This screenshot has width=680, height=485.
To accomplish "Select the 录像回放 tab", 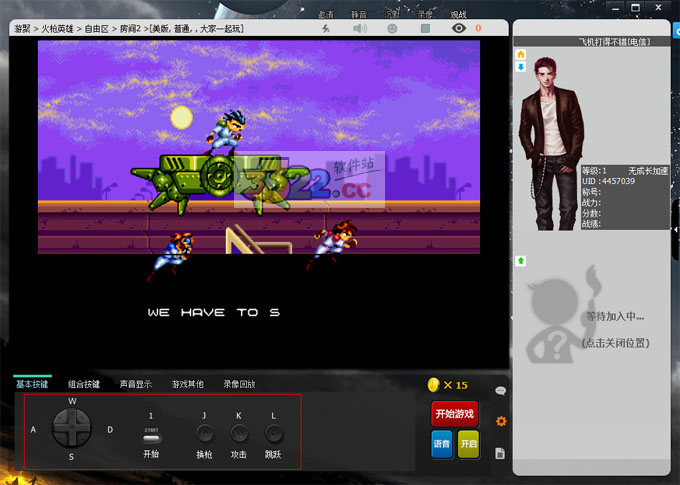I will 239,384.
